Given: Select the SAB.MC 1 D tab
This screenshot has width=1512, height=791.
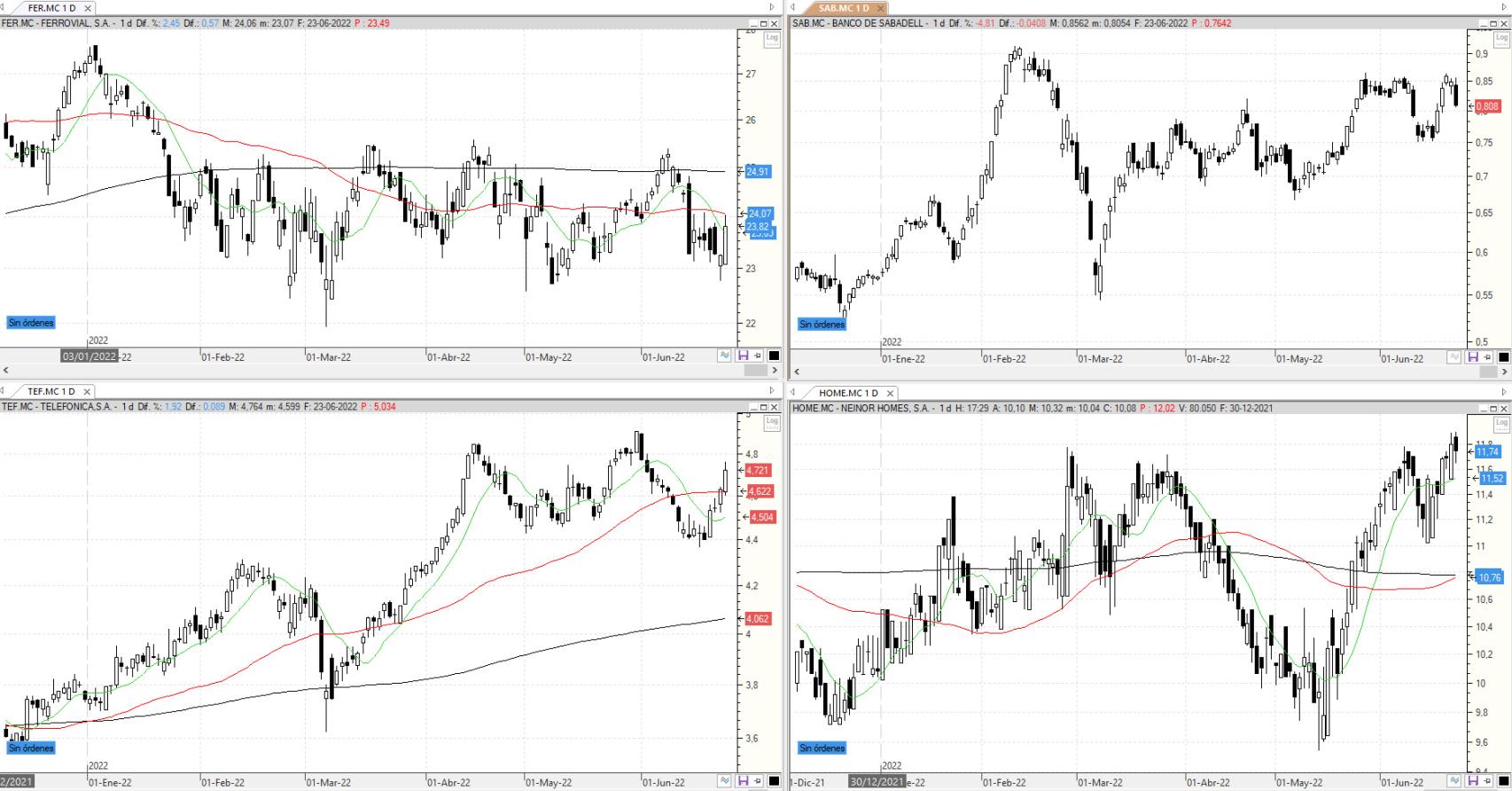Looking at the screenshot, I should point(843,8).
